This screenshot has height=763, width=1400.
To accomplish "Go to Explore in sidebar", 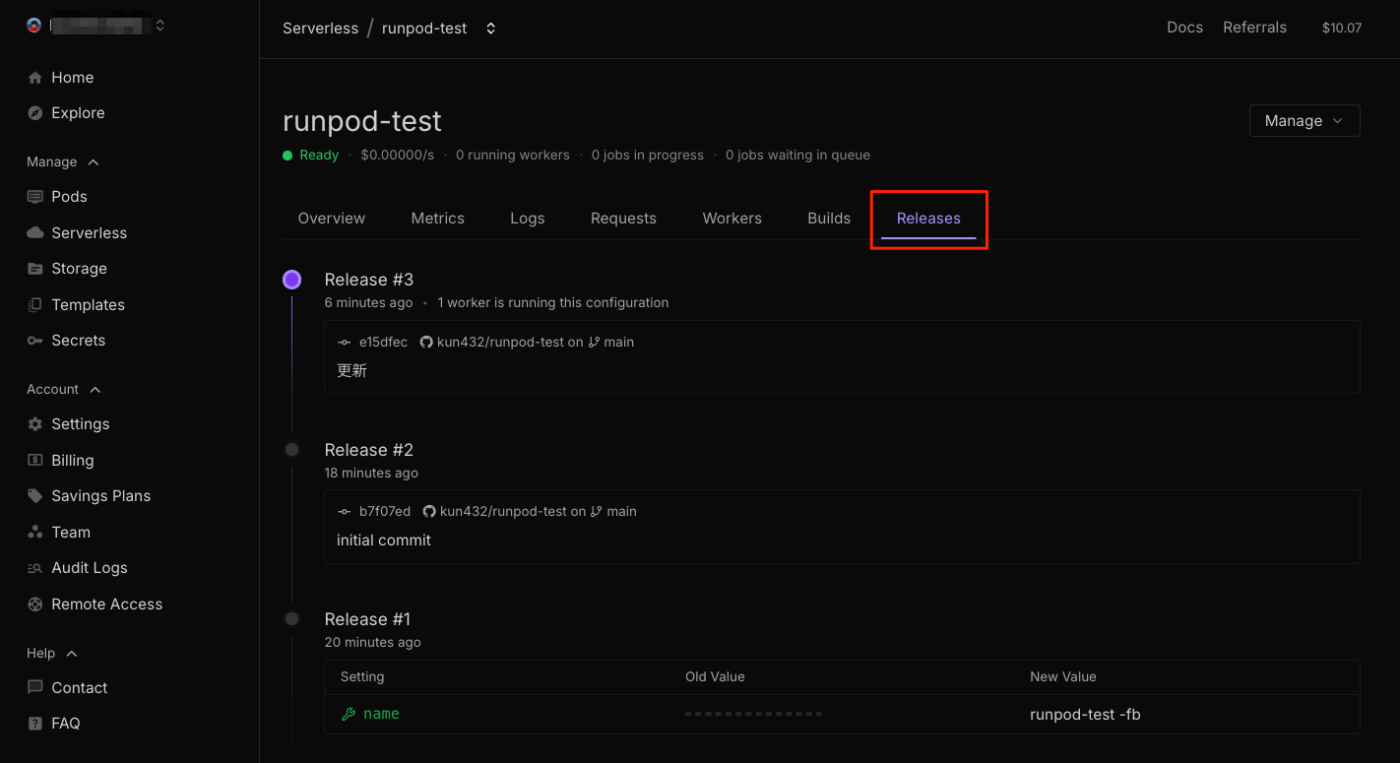I will 78,113.
